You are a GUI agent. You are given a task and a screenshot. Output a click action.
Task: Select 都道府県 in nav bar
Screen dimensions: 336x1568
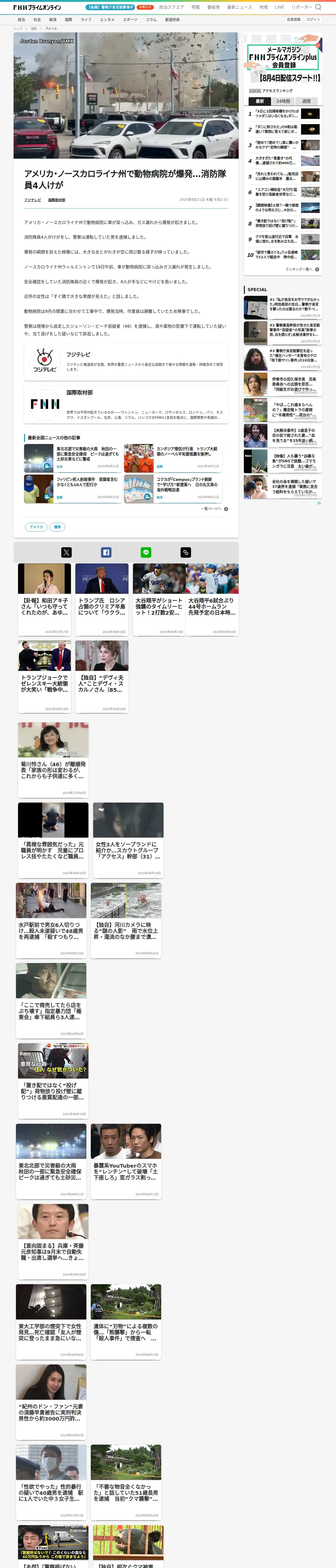point(172,20)
